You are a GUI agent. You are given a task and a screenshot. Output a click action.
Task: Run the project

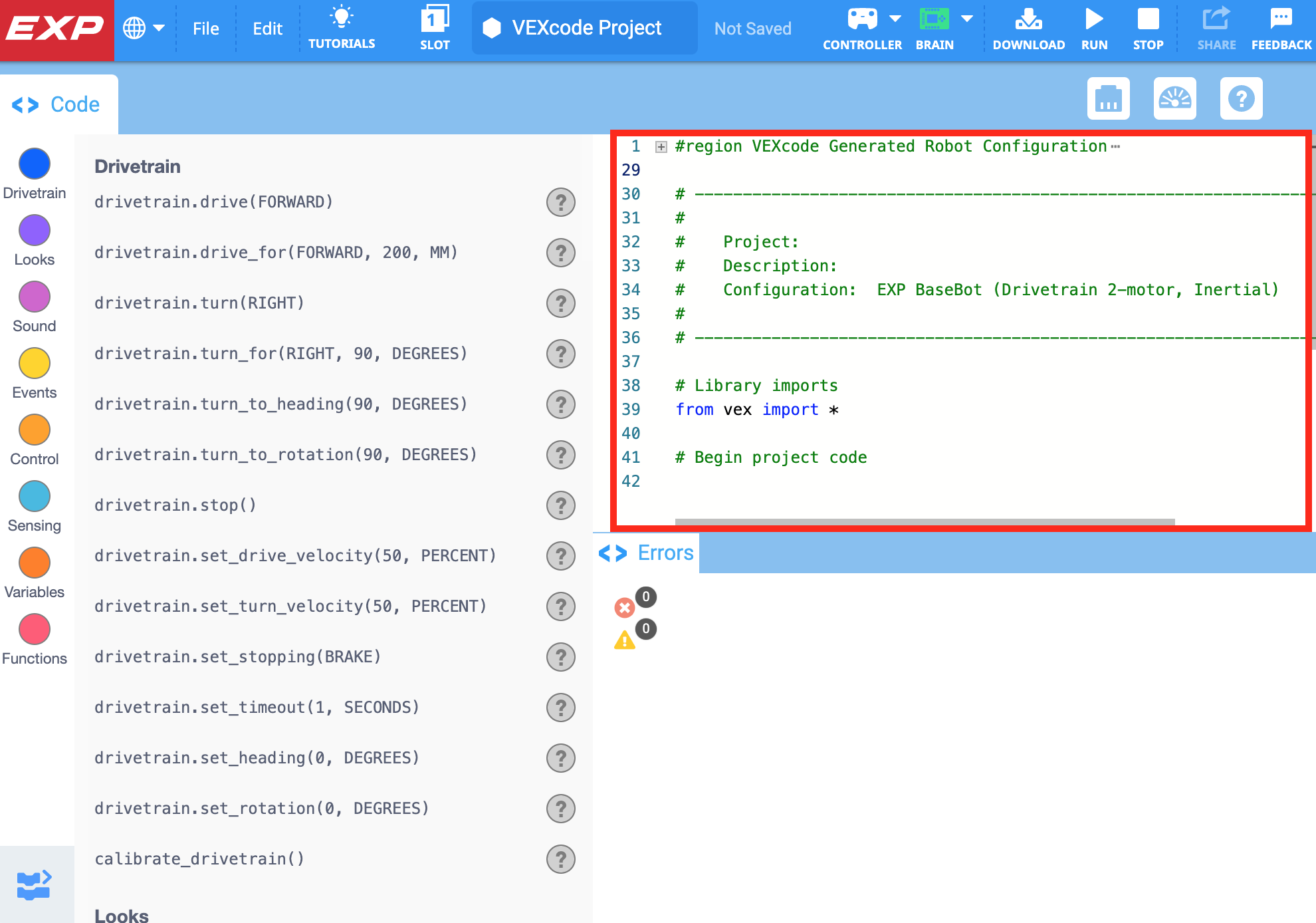(x=1094, y=27)
